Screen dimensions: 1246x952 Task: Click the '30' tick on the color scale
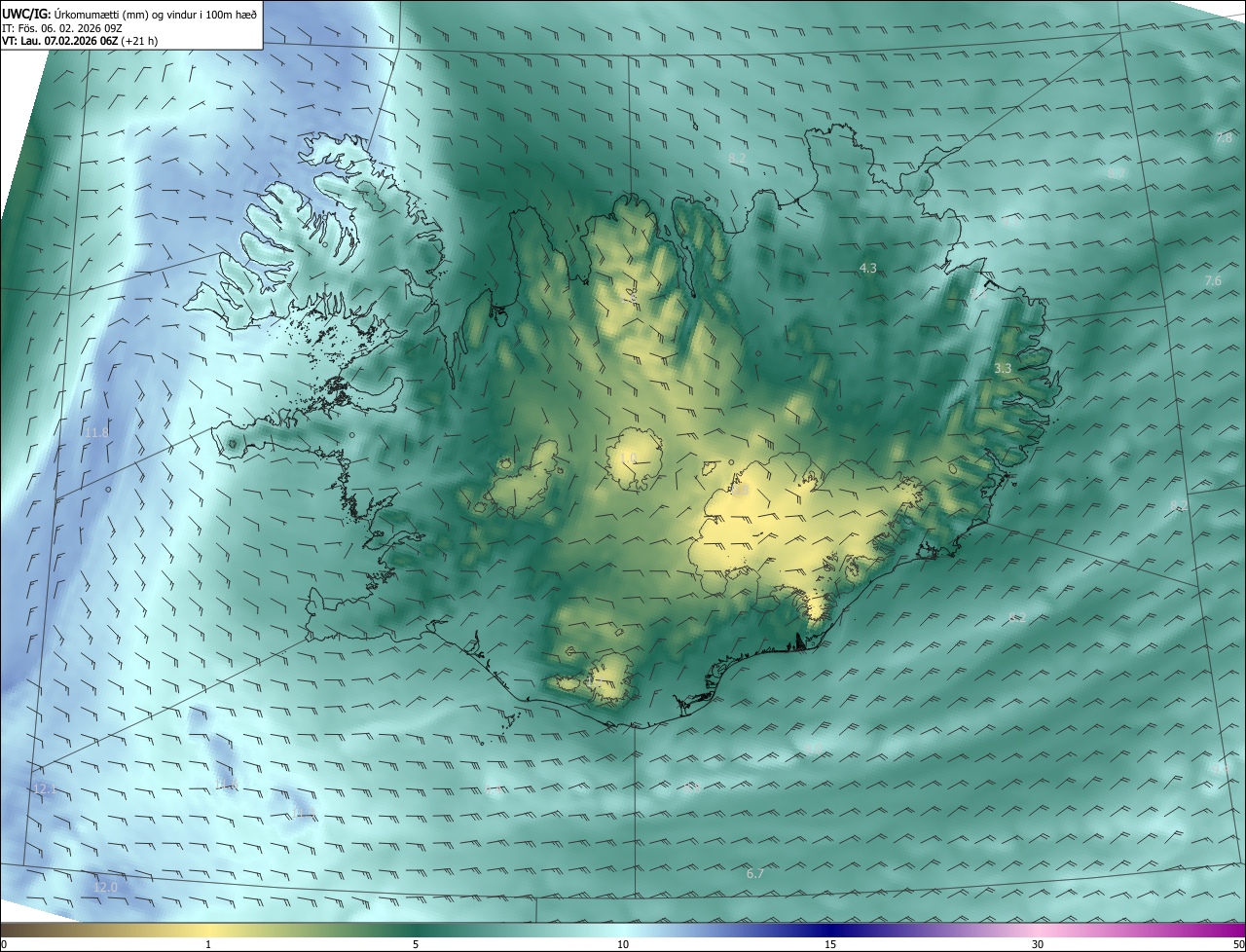[1038, 944]
